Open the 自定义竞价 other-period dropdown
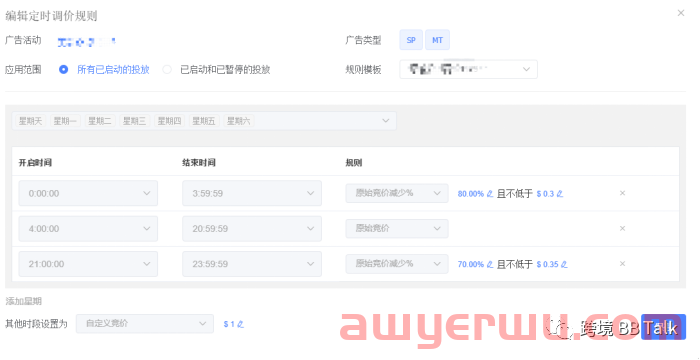 pyautogui.click(x=145, y=323)
